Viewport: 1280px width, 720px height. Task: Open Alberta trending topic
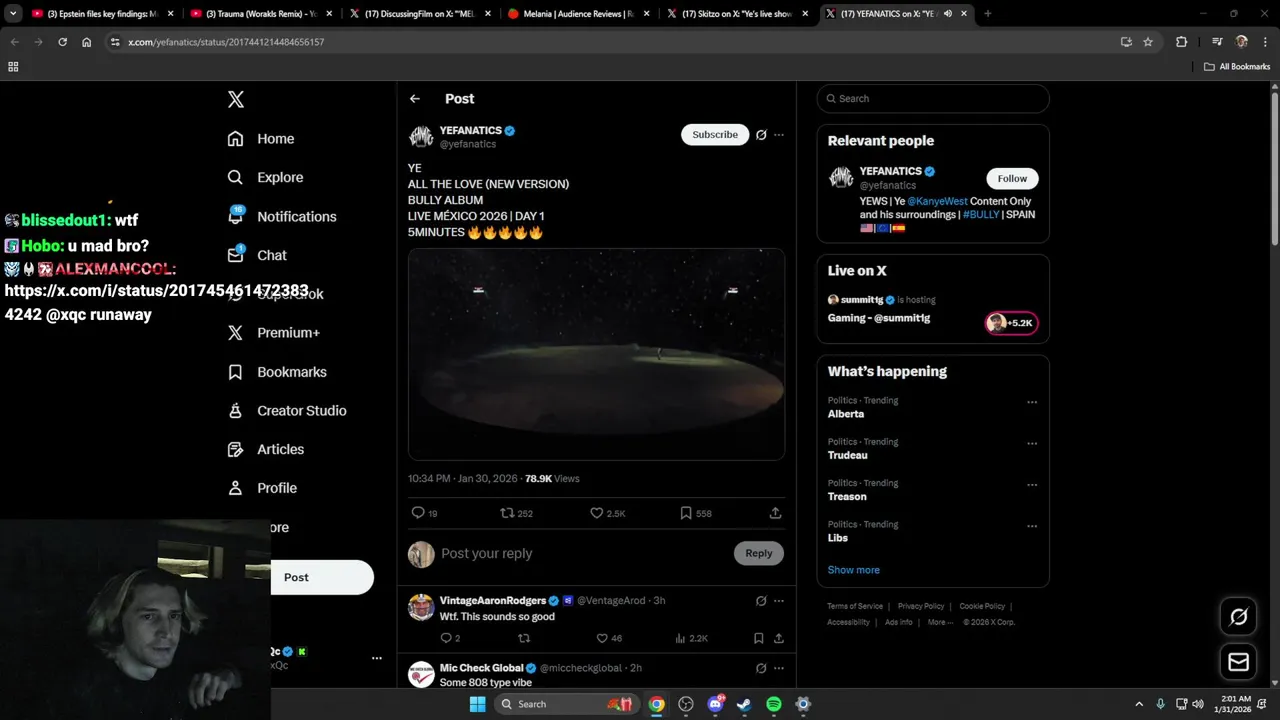pos(846,414)
